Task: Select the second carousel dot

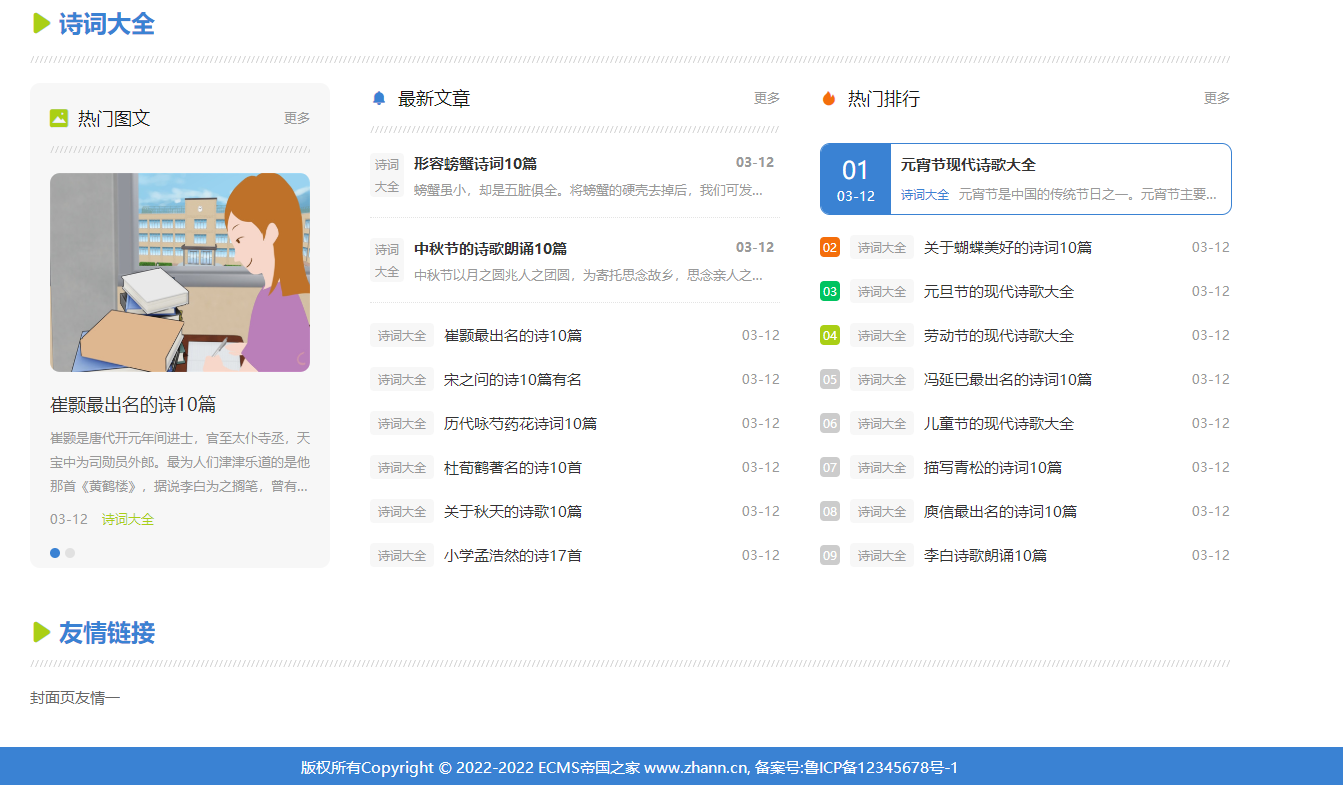Action: click(70, 552)
